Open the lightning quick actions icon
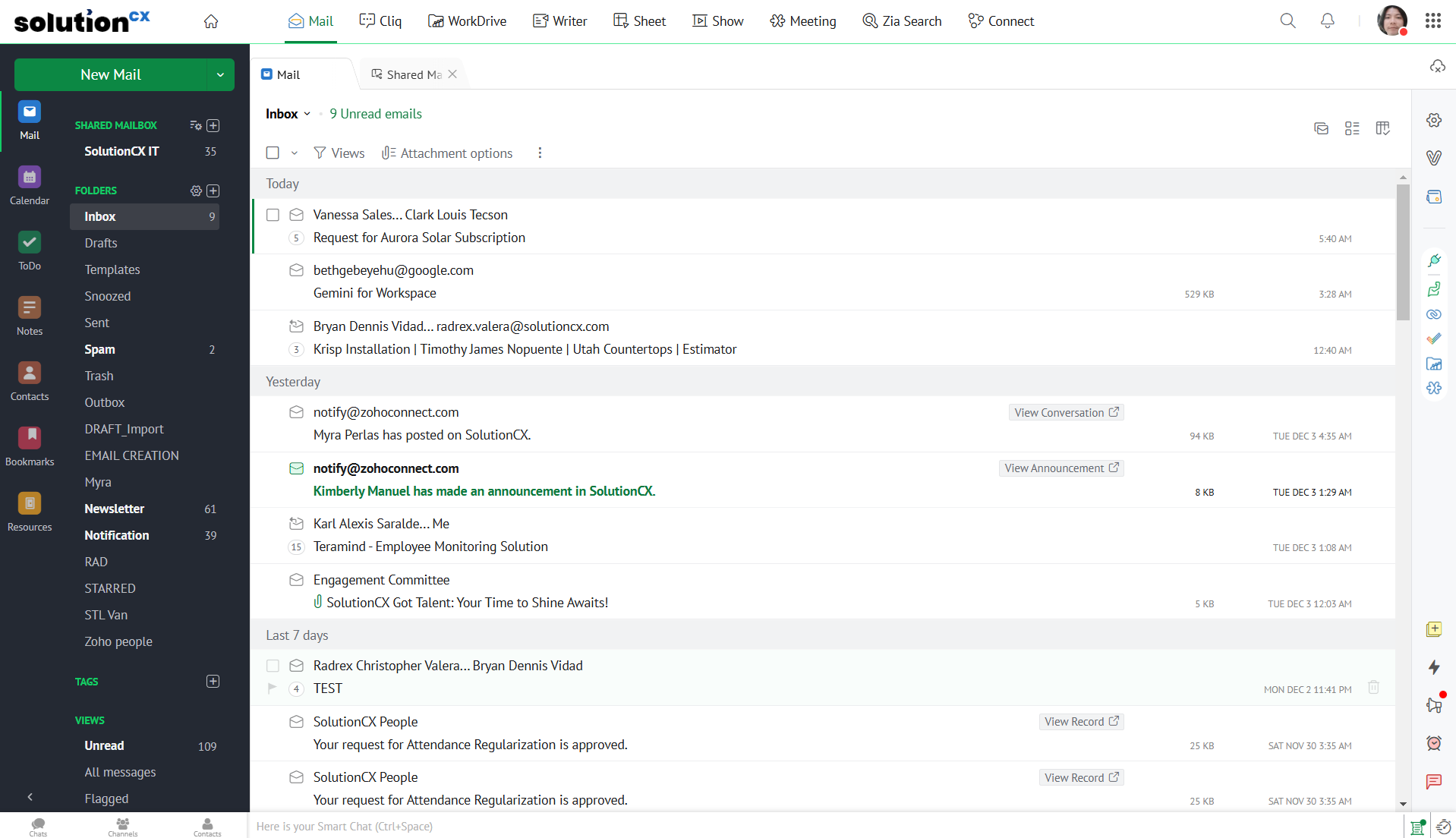This screenshot has width=1456, height=838. click(1434, 667)
